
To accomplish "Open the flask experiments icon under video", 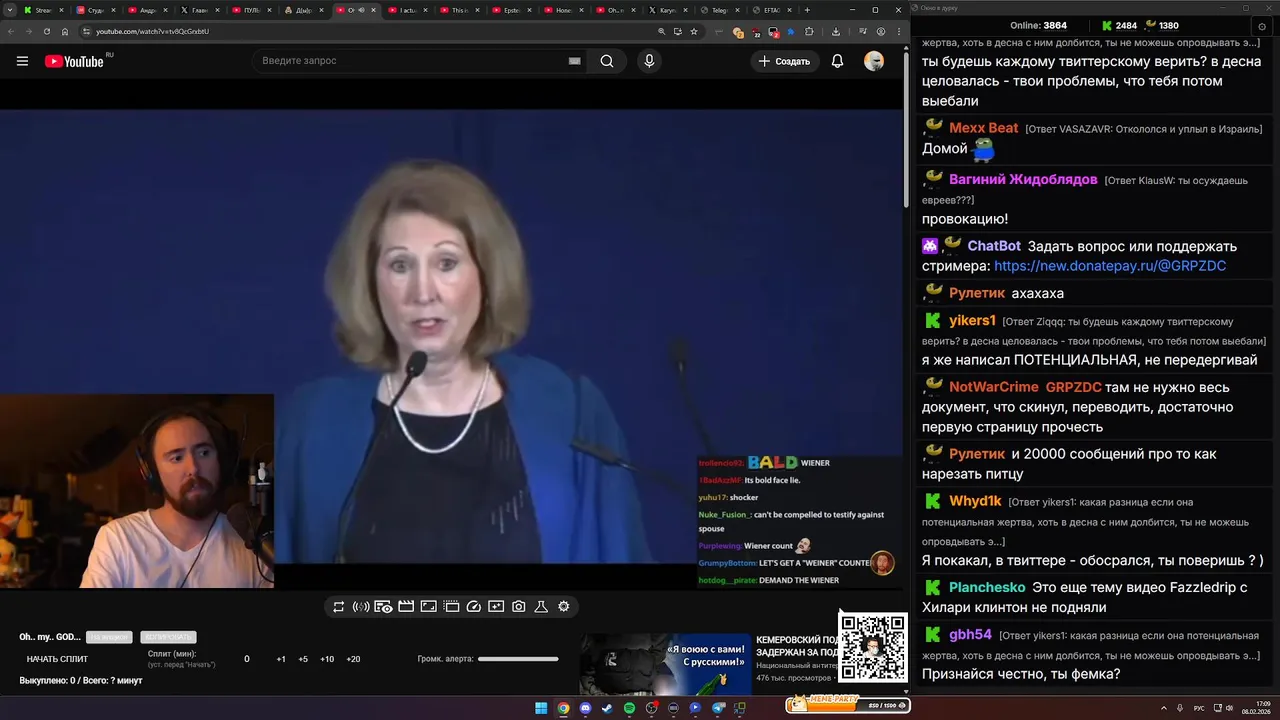I will pos(541,606).
